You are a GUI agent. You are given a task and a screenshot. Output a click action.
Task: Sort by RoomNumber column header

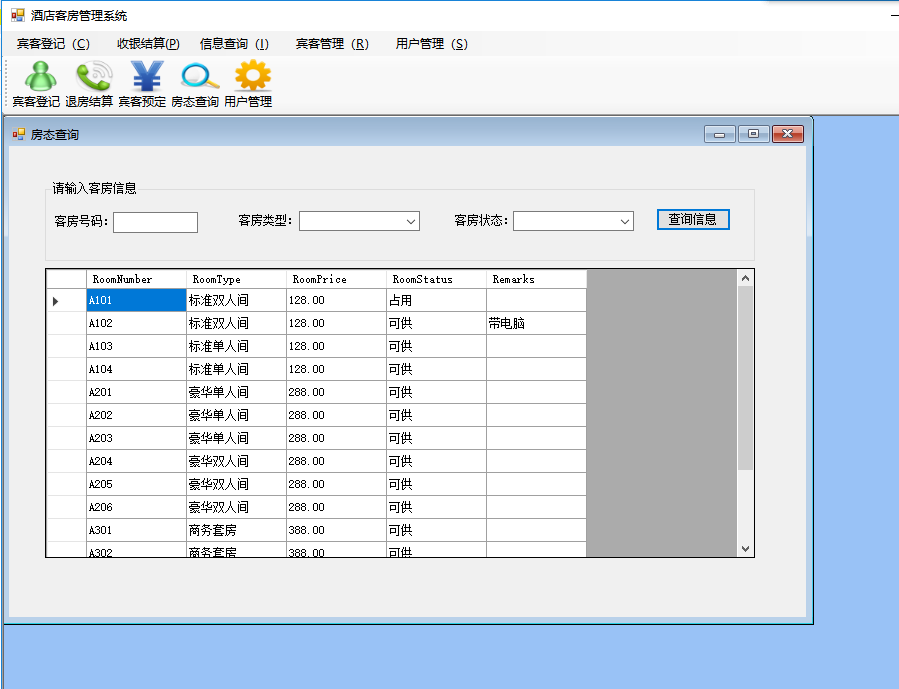[136, 279]
